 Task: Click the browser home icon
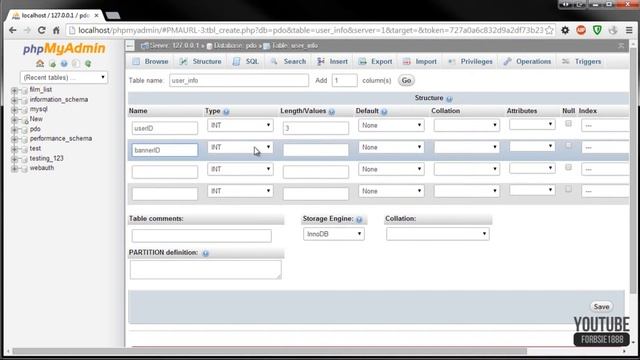[56, 30]
